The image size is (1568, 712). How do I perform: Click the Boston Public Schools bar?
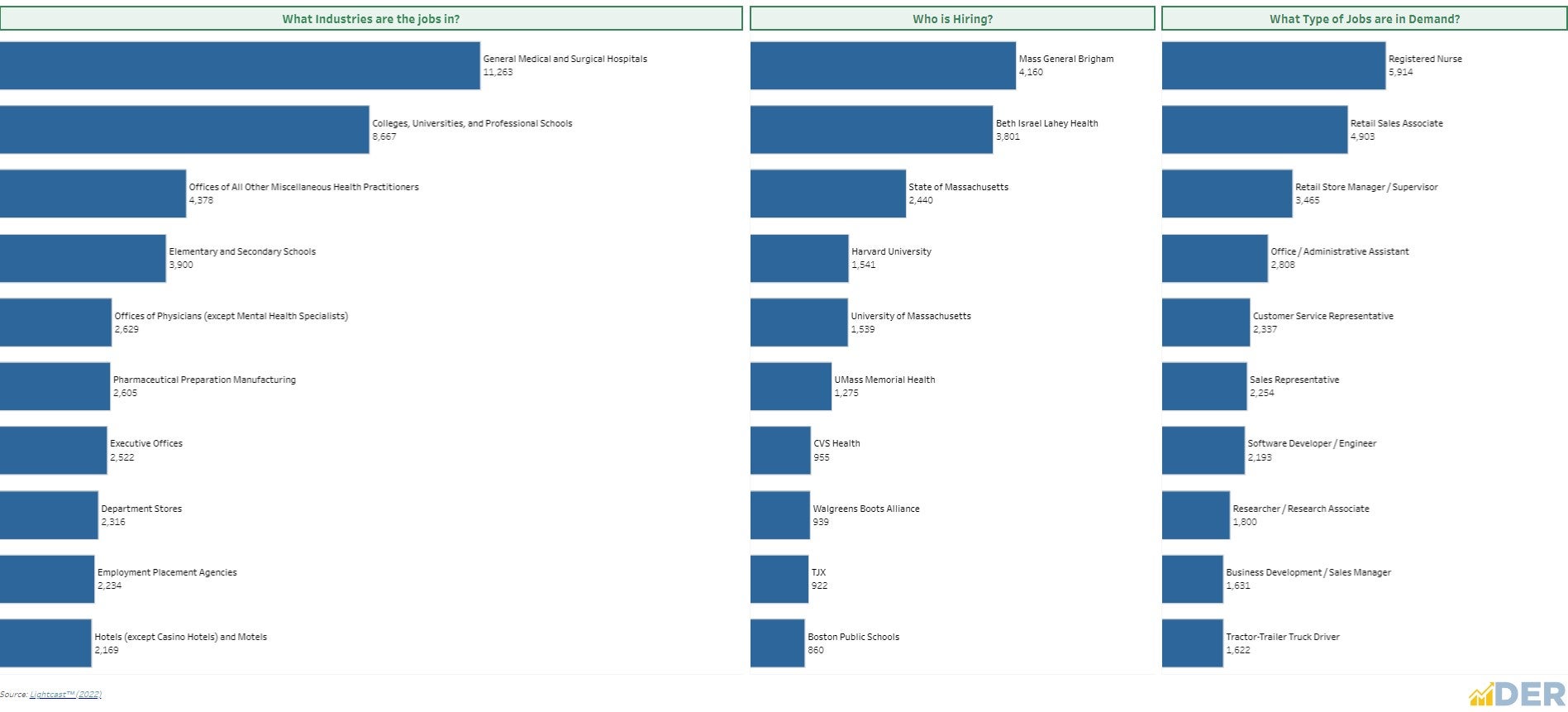(777, 643)
